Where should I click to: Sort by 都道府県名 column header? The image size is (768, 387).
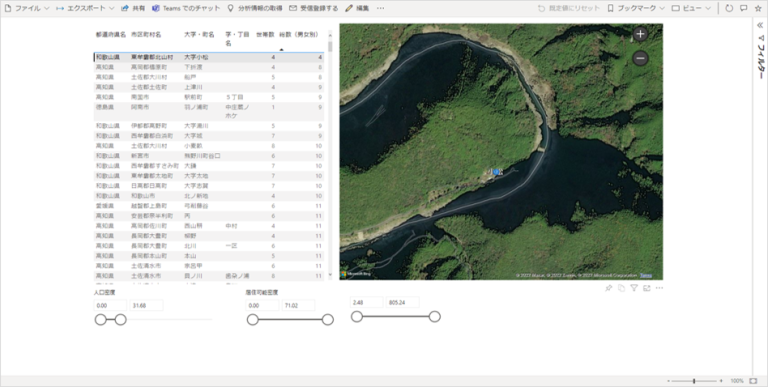click(111, 35)
